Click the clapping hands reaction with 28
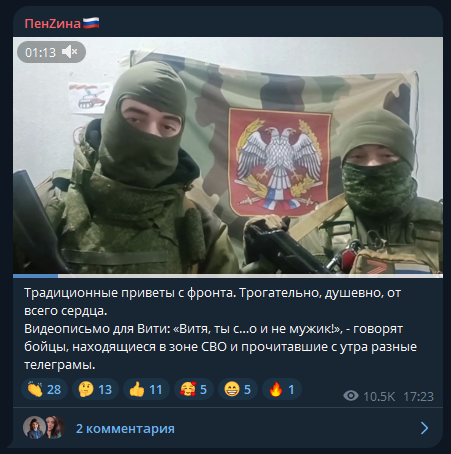This screenshot has width=451, height=454. [44, 389]
